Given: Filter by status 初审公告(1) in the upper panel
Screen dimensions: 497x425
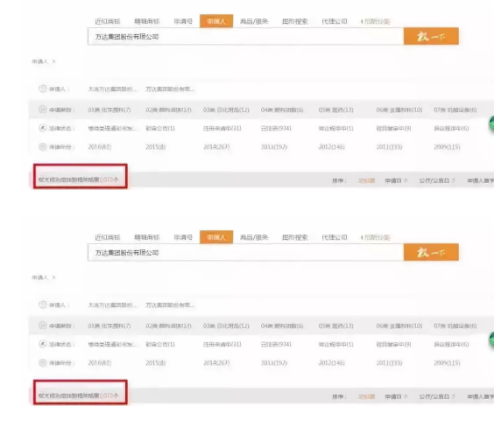Looking at the screenshot, I should pos(160,128).
